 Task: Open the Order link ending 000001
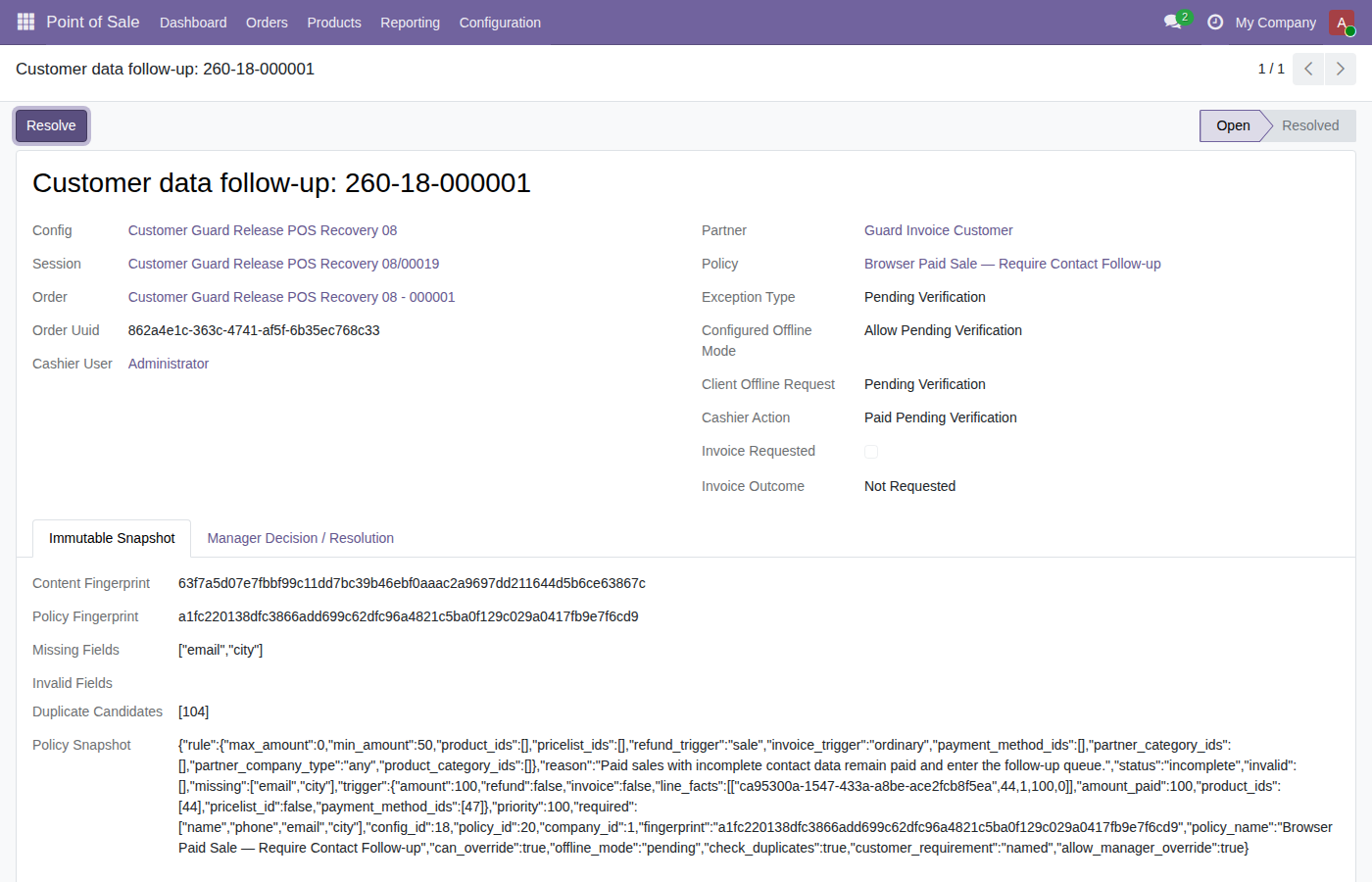tap(291, 297)
